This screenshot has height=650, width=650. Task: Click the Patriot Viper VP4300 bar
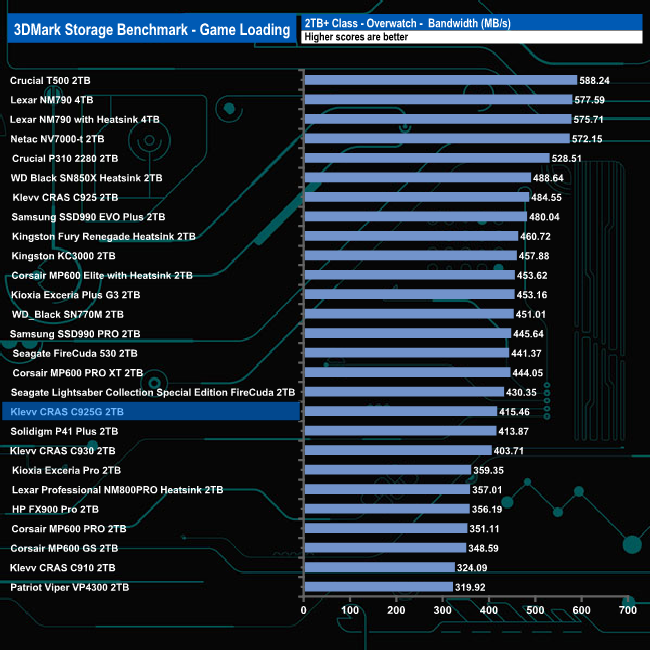pos(378,587)
